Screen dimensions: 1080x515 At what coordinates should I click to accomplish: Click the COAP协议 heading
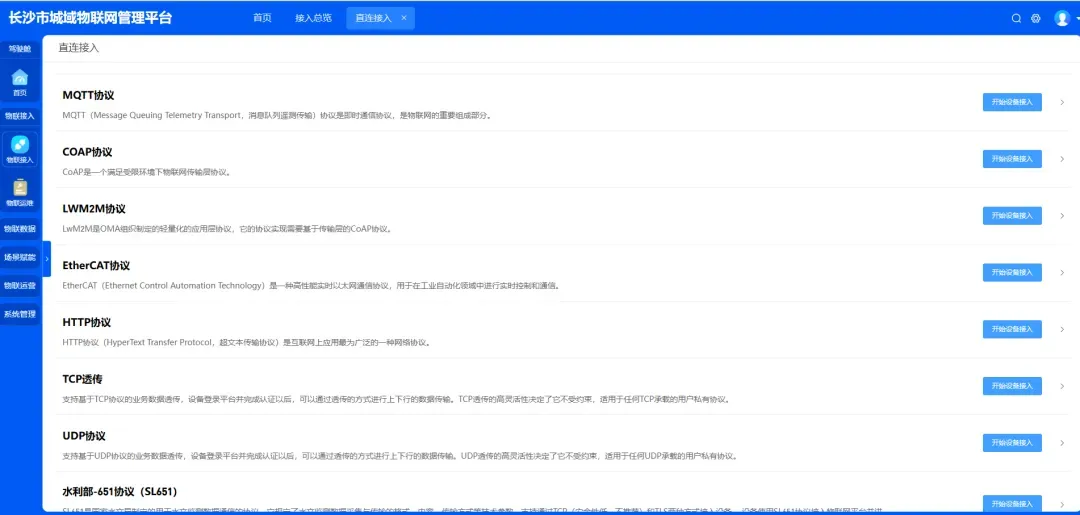click(x=87, y=151)
